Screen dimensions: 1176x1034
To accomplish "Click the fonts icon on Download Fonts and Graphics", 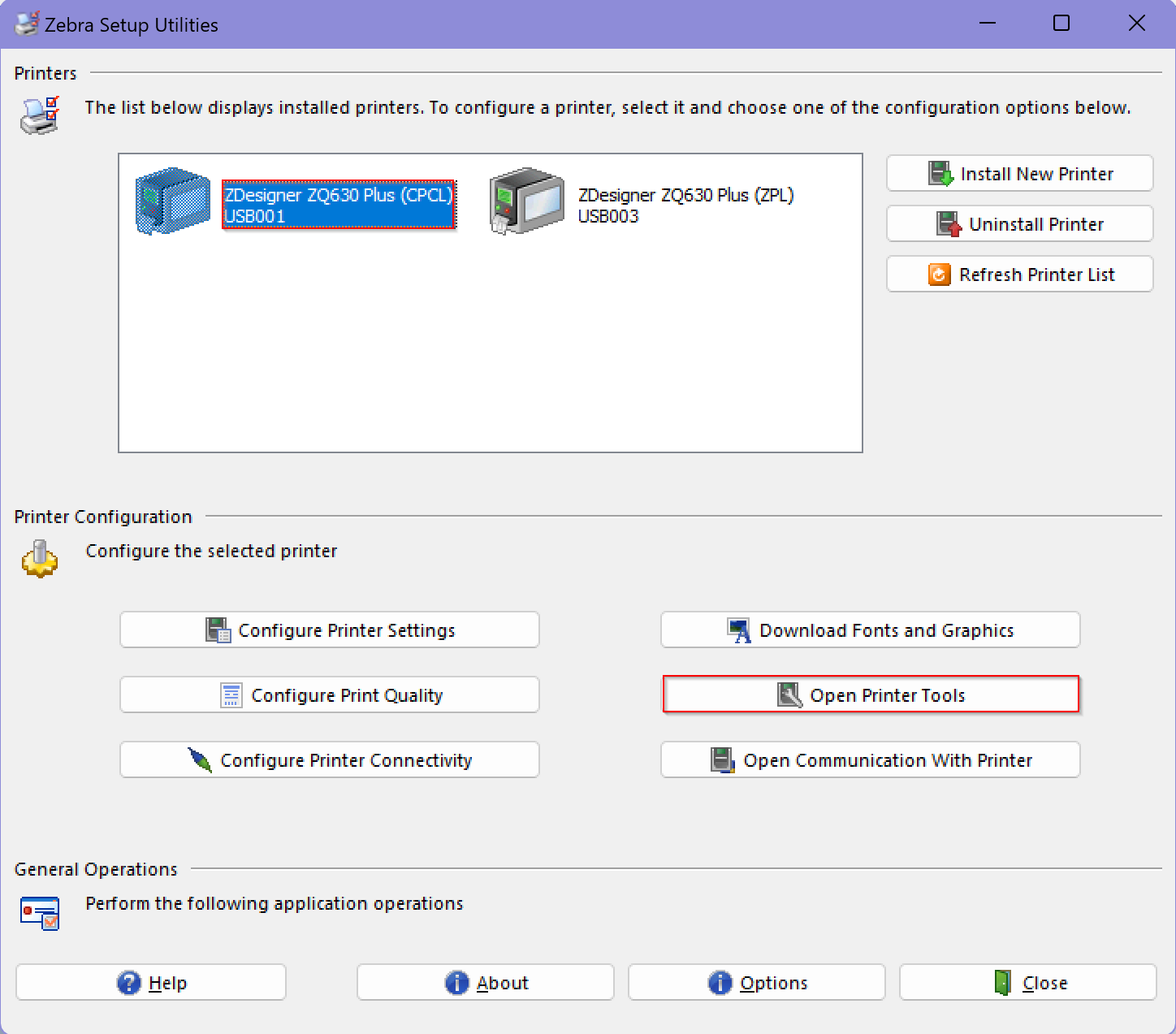I will click(x=739, y=629).
